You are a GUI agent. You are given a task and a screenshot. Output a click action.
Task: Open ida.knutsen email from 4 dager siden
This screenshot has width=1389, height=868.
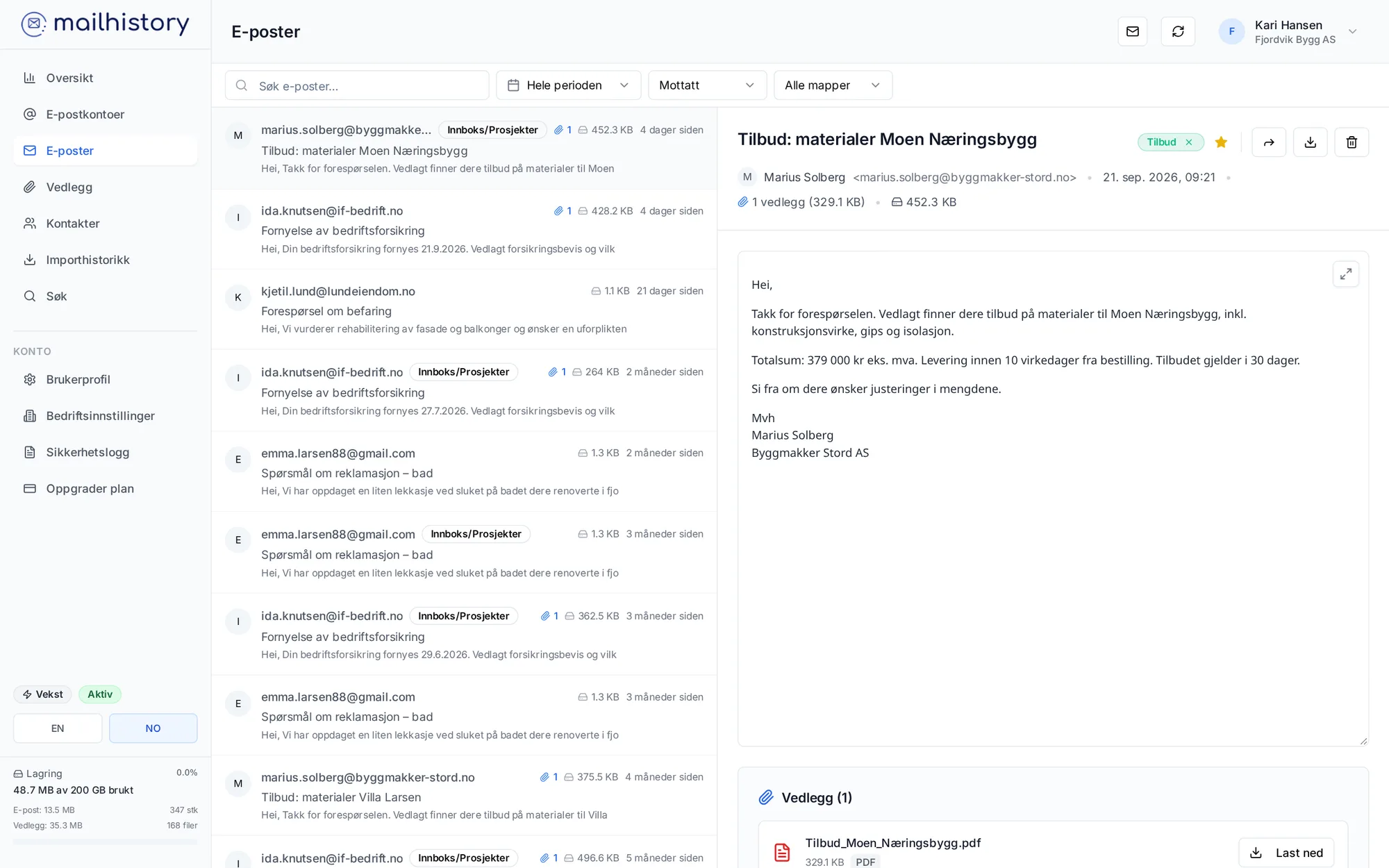[x=464, y=229]
